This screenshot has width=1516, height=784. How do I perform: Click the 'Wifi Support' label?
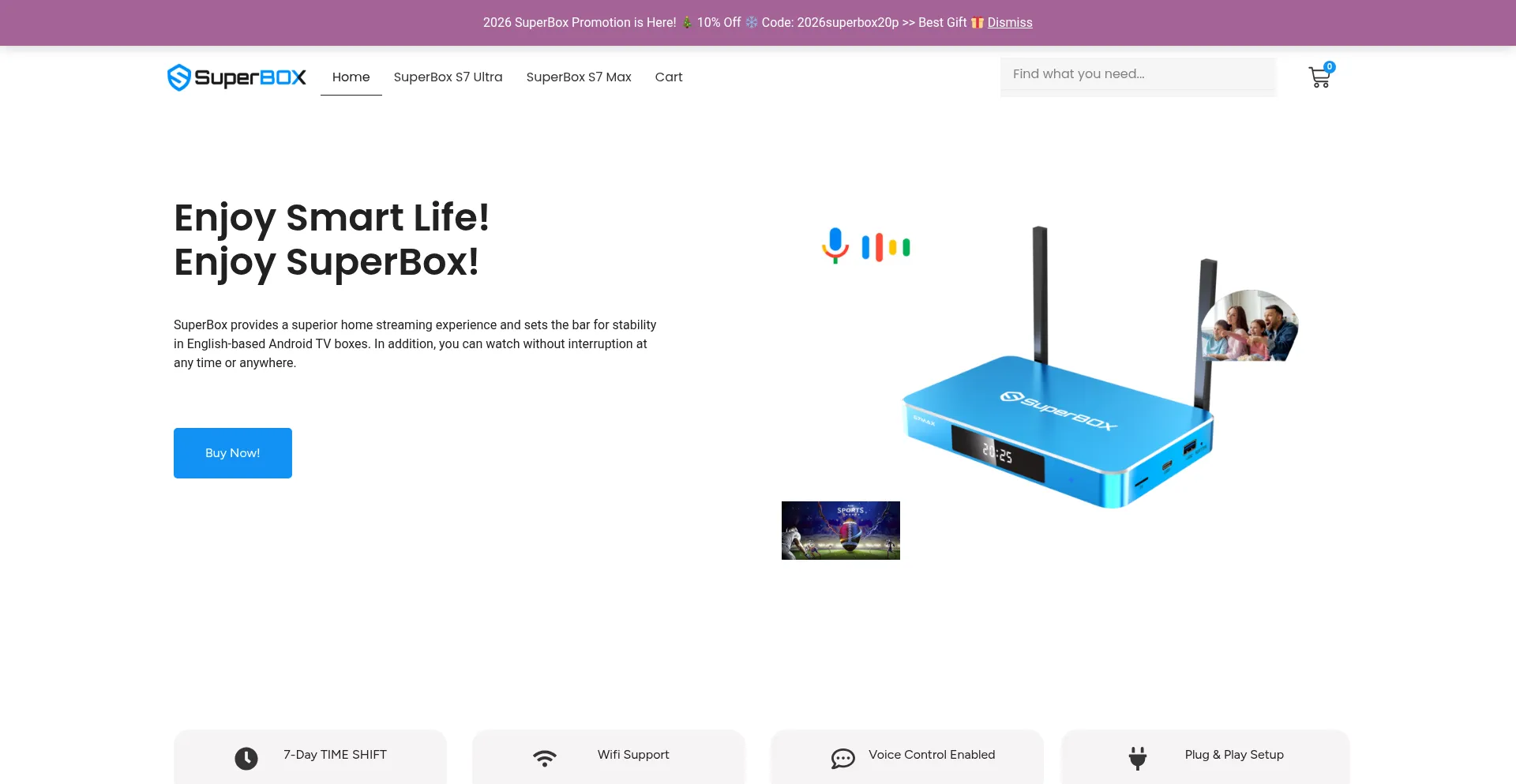(633, 755)
